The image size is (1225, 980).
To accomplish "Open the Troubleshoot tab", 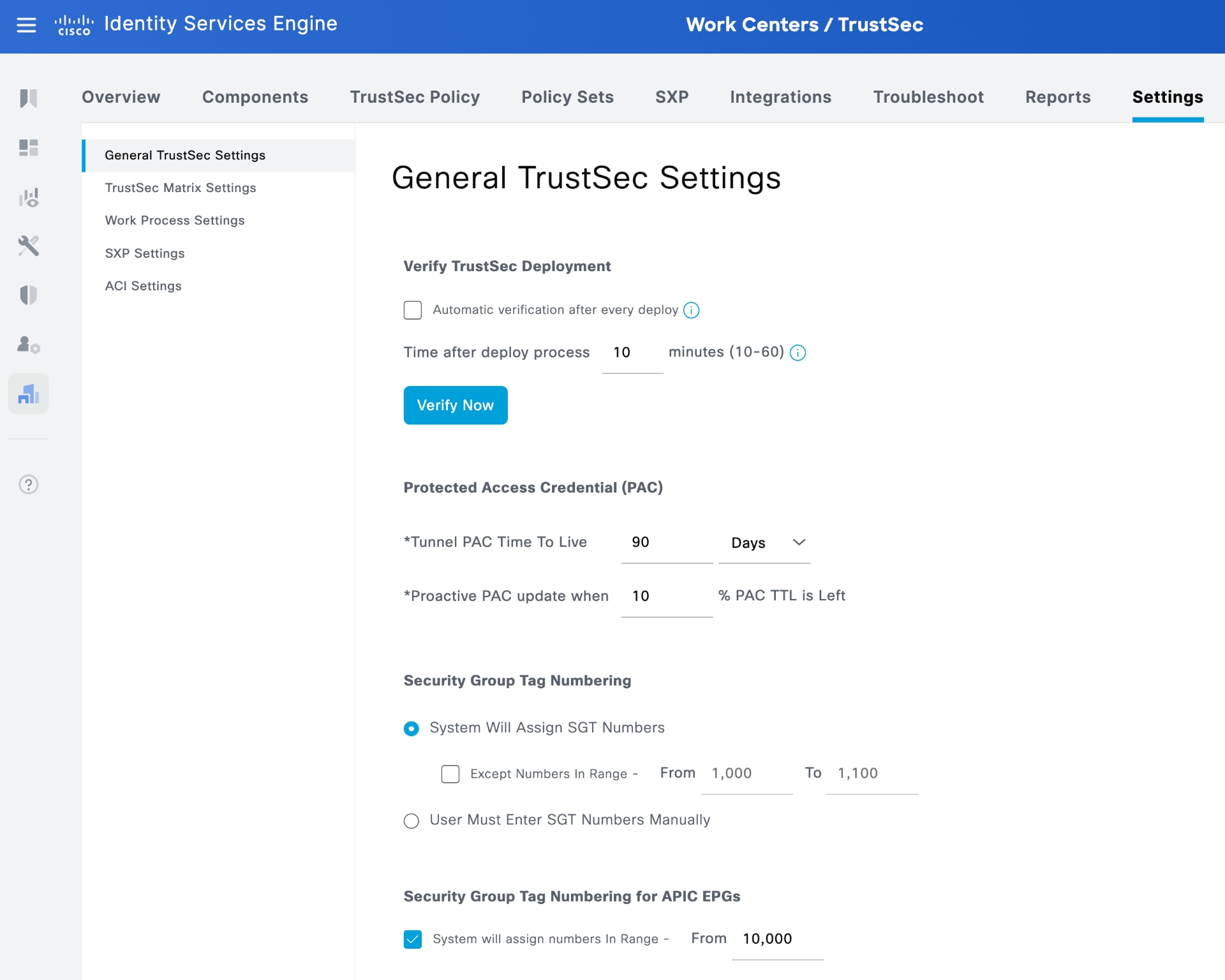I will 928,97.
